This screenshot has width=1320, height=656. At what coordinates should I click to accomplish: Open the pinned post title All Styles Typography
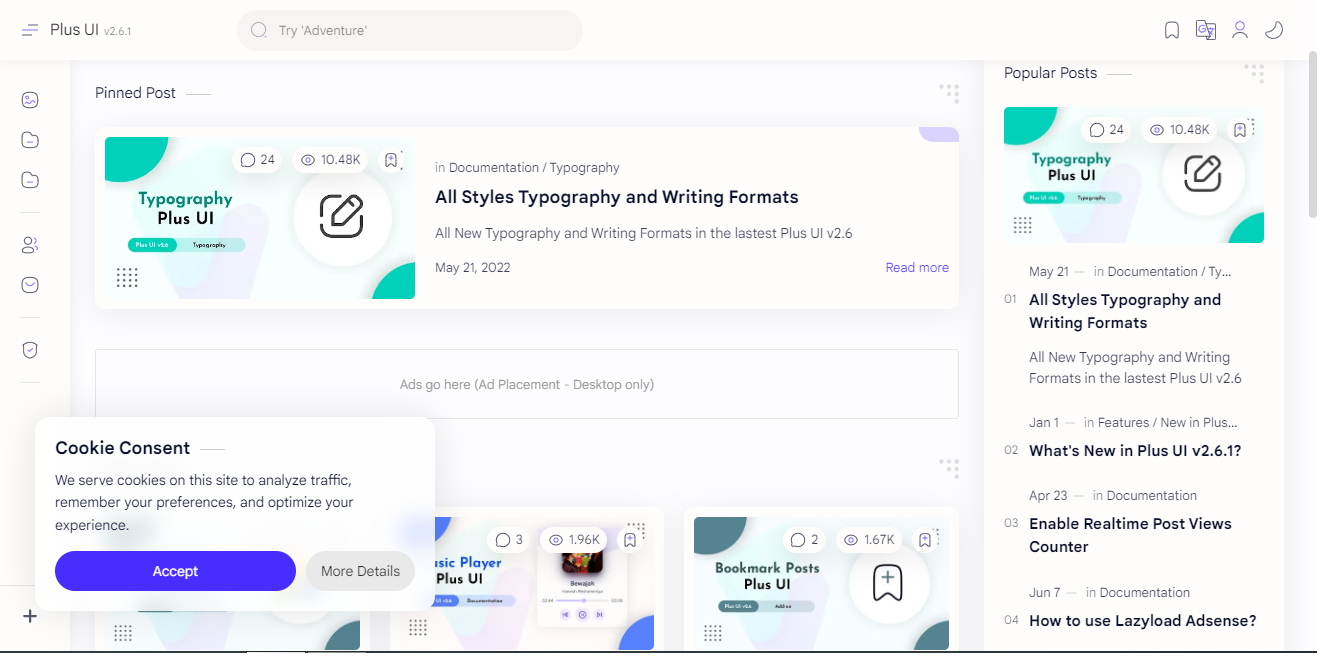click(617, 197)
